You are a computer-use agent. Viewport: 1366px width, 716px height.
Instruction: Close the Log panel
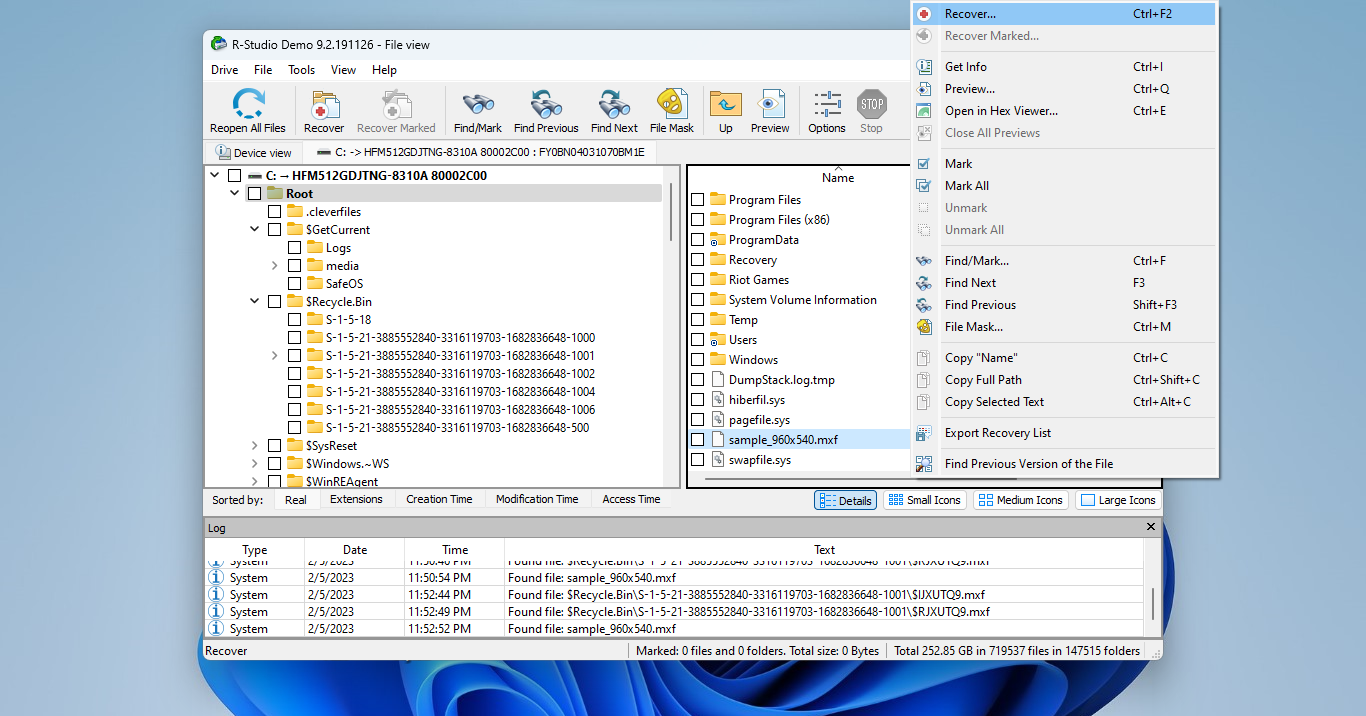pos(1152,527)
